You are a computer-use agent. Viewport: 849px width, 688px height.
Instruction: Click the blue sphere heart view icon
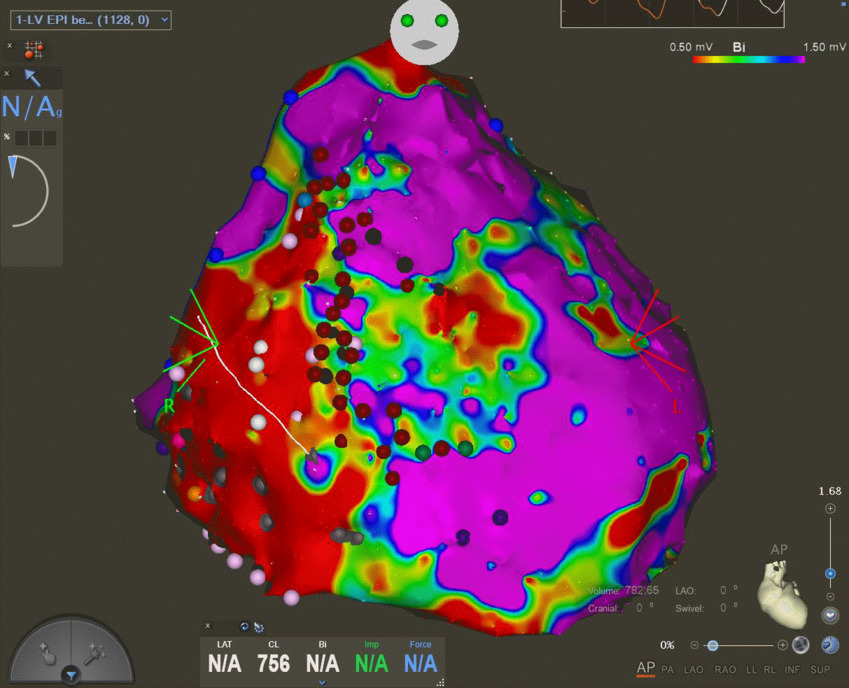pos(830,645)
